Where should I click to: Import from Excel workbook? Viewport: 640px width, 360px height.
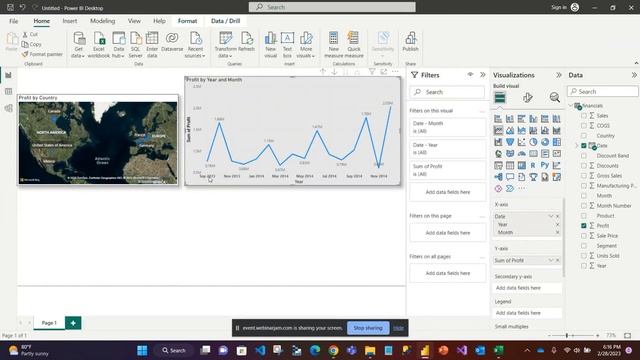pyautogui.click(x=99, y=45)
